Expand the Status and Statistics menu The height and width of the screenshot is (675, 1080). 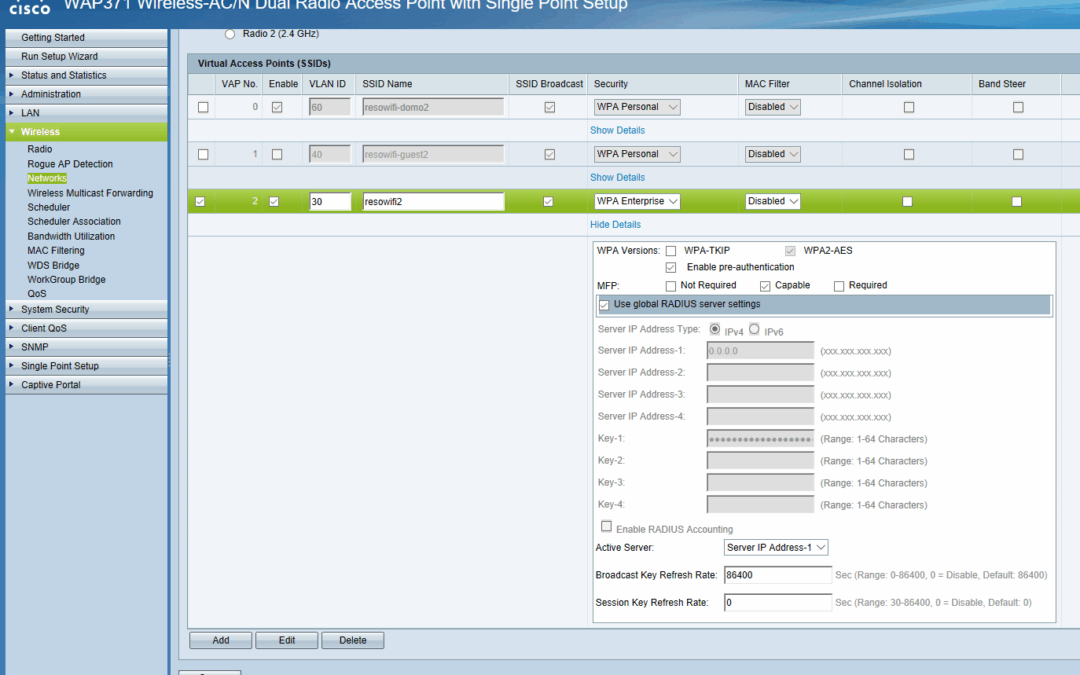pos(86,75)
